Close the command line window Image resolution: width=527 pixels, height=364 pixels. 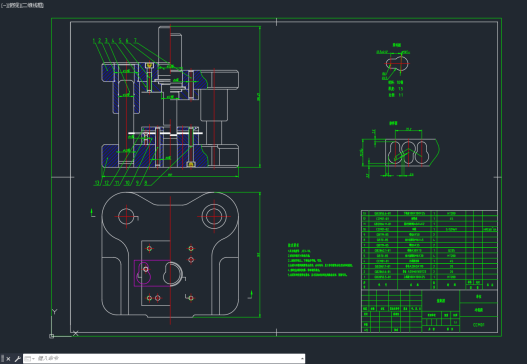tap(8, 359)
